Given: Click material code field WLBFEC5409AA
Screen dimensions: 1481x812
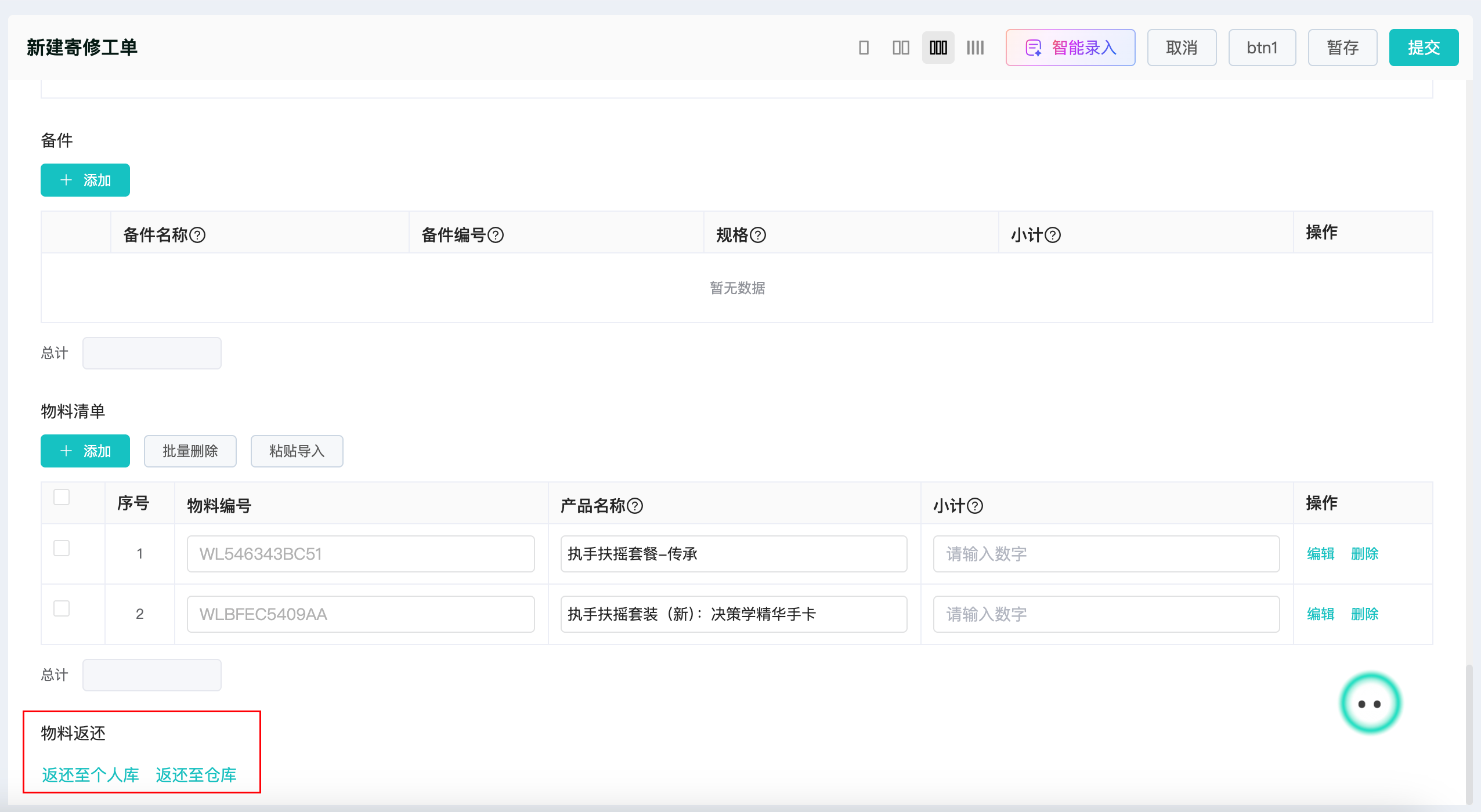Looking at the screenshot, I should pyautogui.click(x=361, y=614).
